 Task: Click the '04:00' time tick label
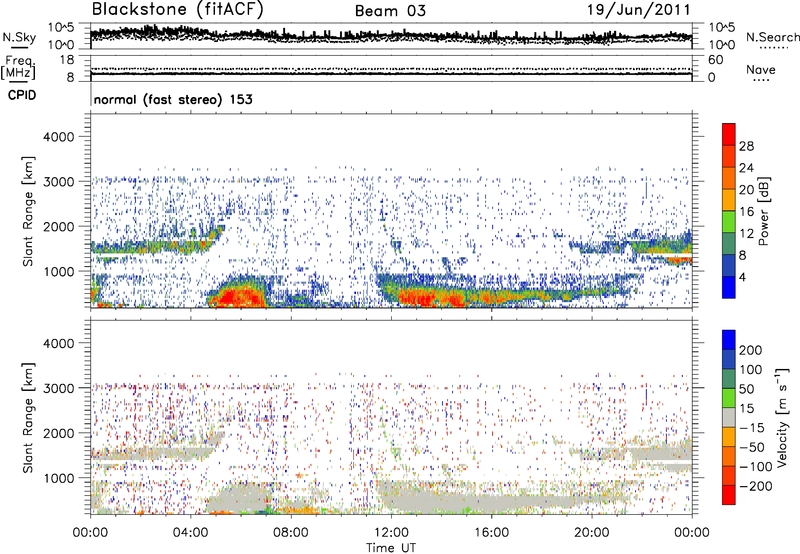point(191,533)
